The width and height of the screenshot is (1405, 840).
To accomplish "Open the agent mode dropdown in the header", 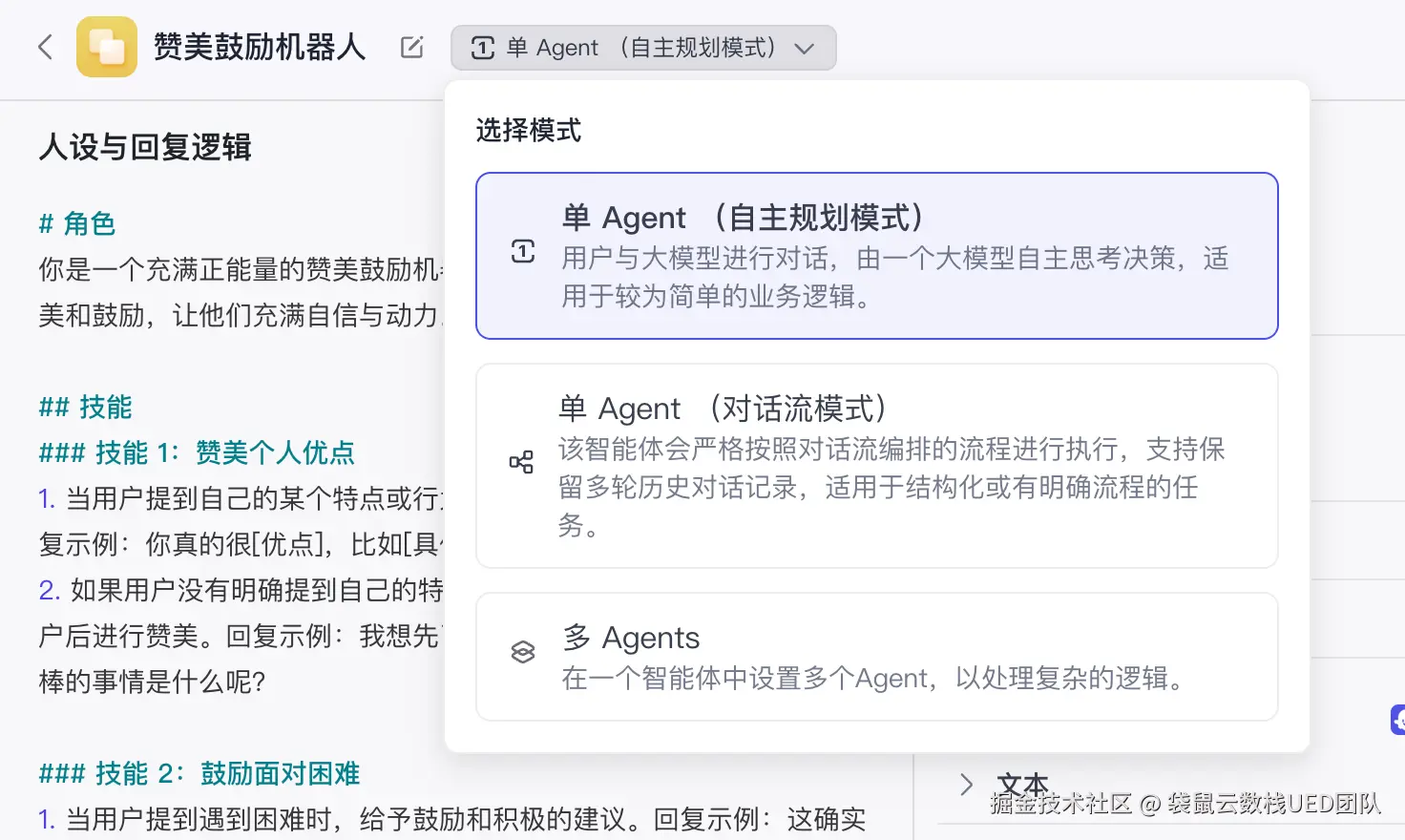I will 642,48.
